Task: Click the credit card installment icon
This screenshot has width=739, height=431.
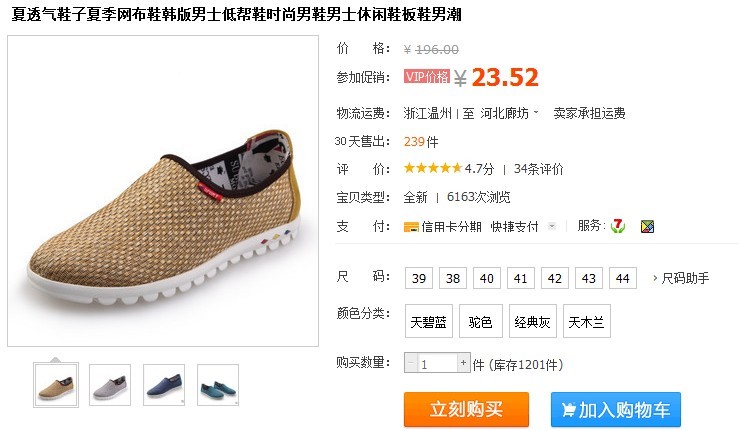Action: click(411, 227)
